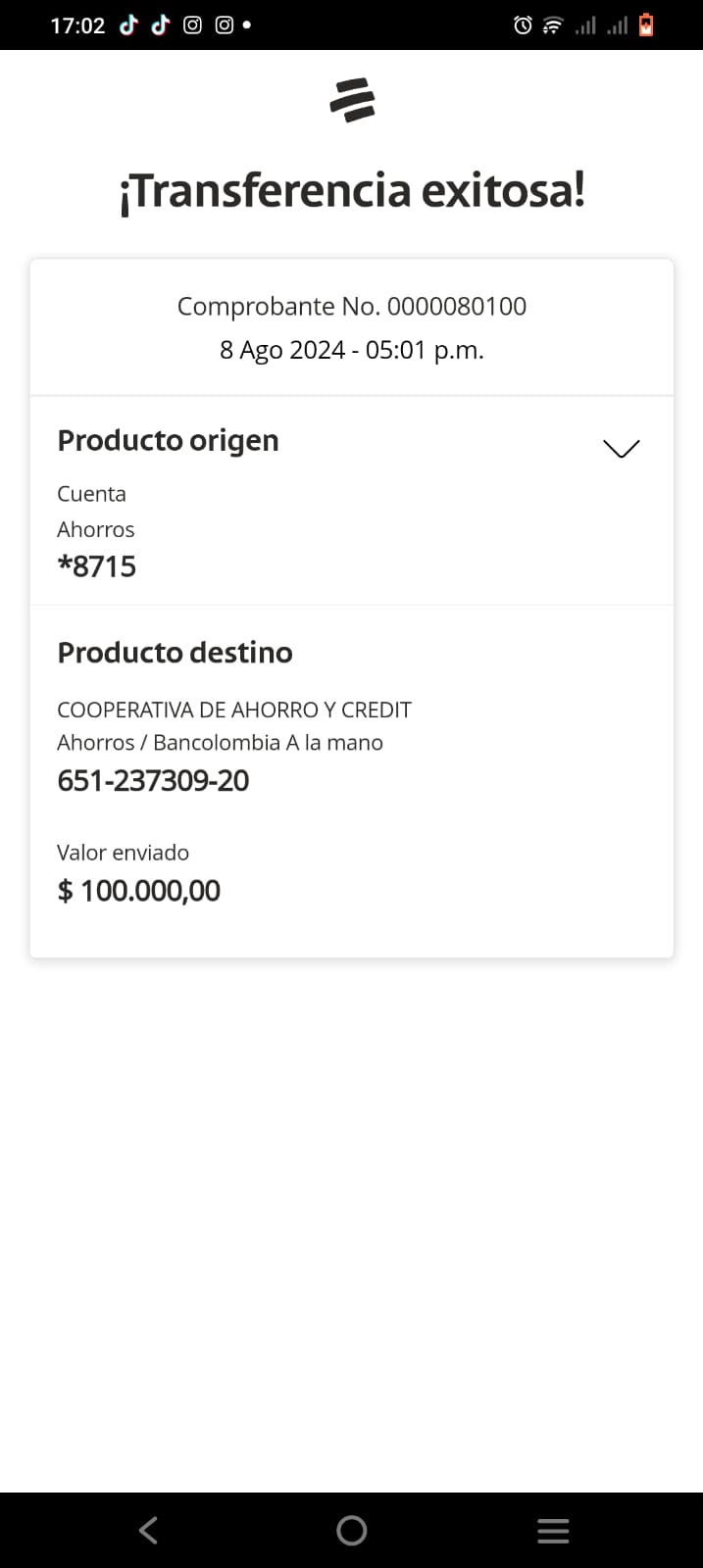The width and height of the screenshot is (703, 1568).
Task: Tap the Android home circle button
Action: (x=351, y=1530)
